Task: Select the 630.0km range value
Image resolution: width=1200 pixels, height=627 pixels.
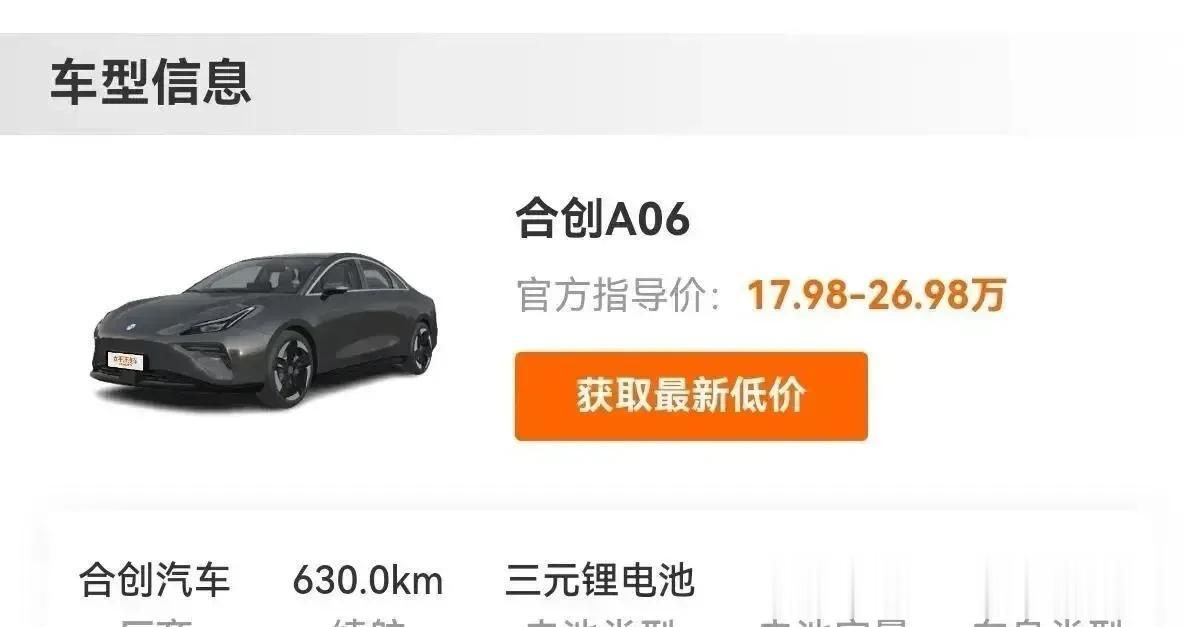Action: tap(367, 580)
